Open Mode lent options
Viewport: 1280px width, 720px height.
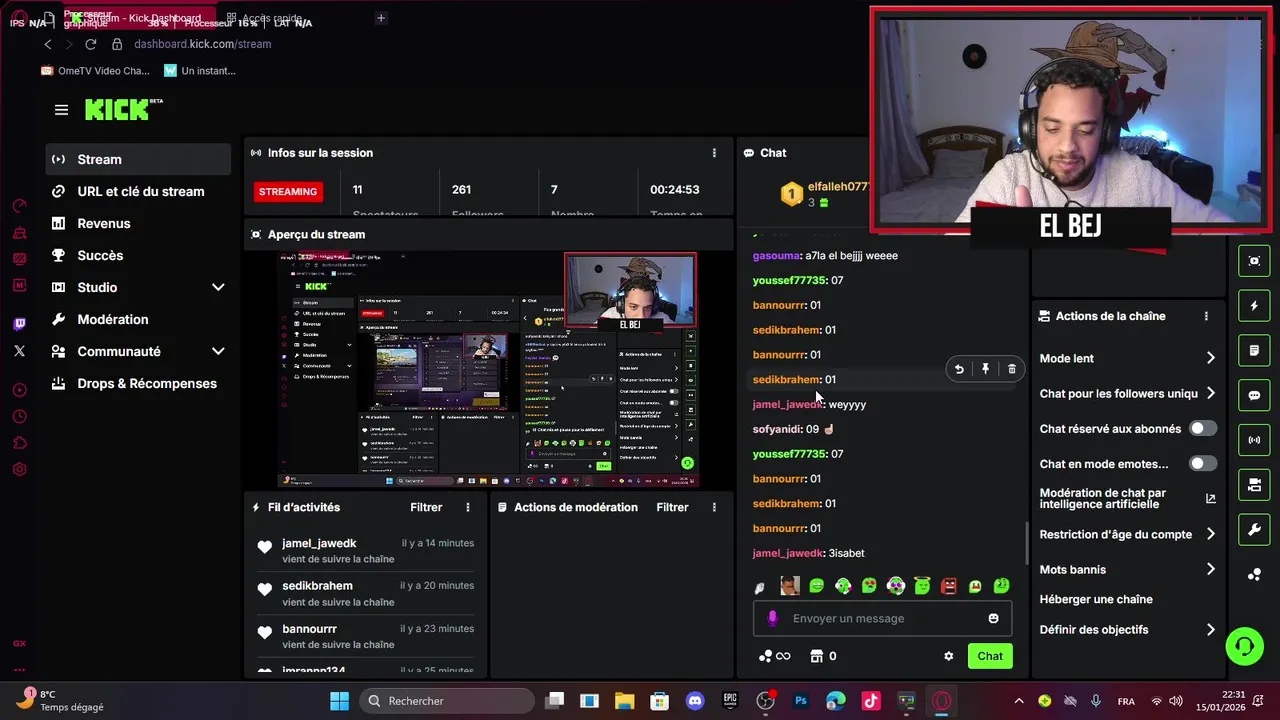[1128, 358]
